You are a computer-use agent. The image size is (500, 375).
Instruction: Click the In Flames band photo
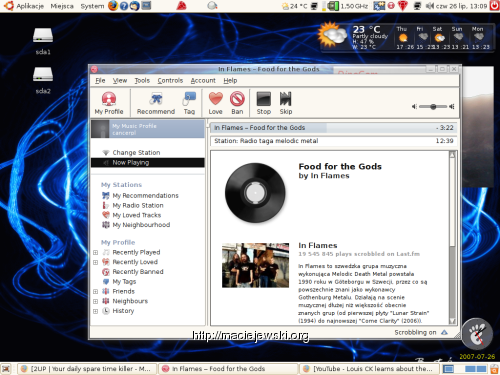coord(255,265)
